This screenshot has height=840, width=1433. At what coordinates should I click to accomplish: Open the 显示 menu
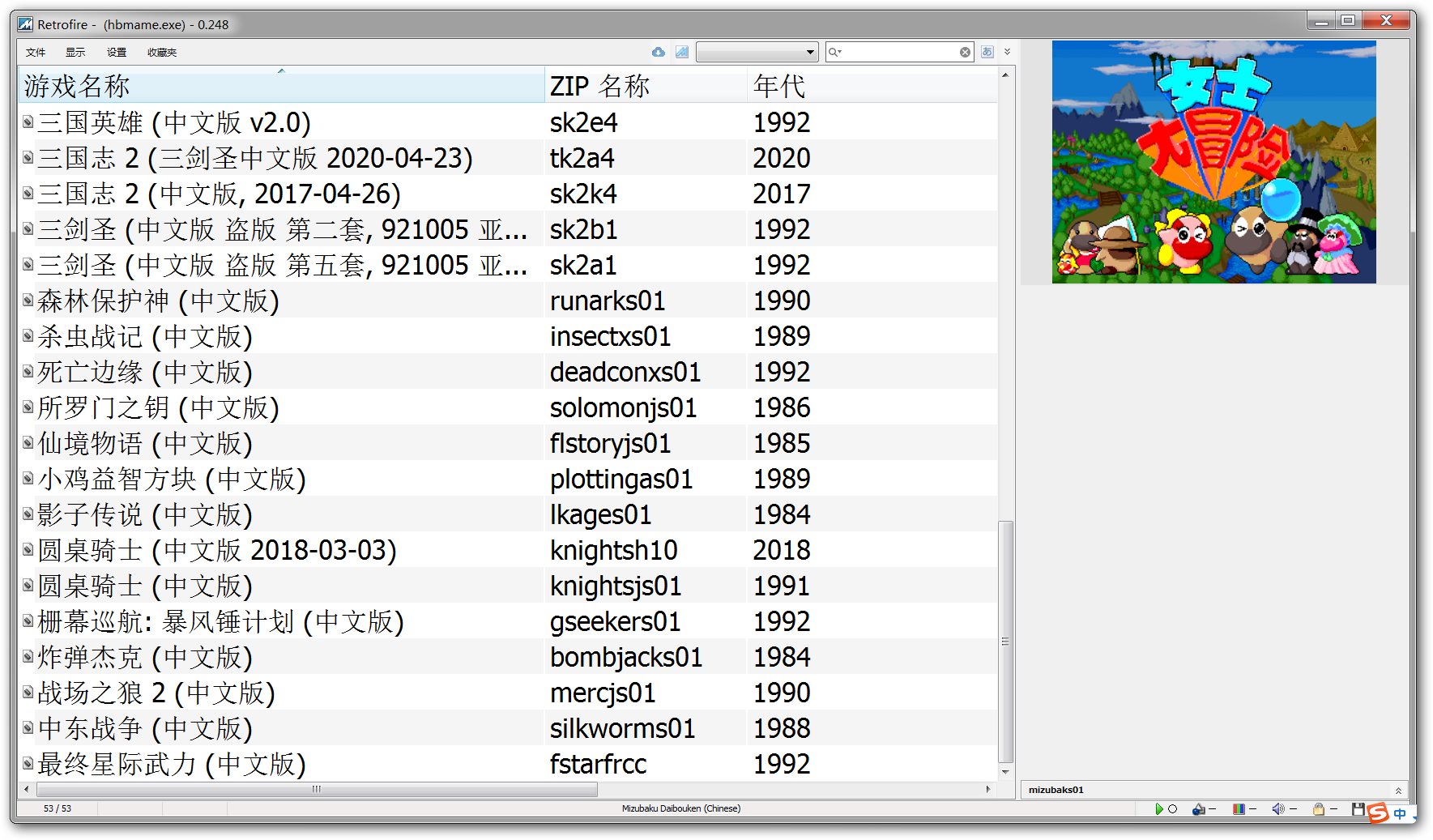(75, 53)
